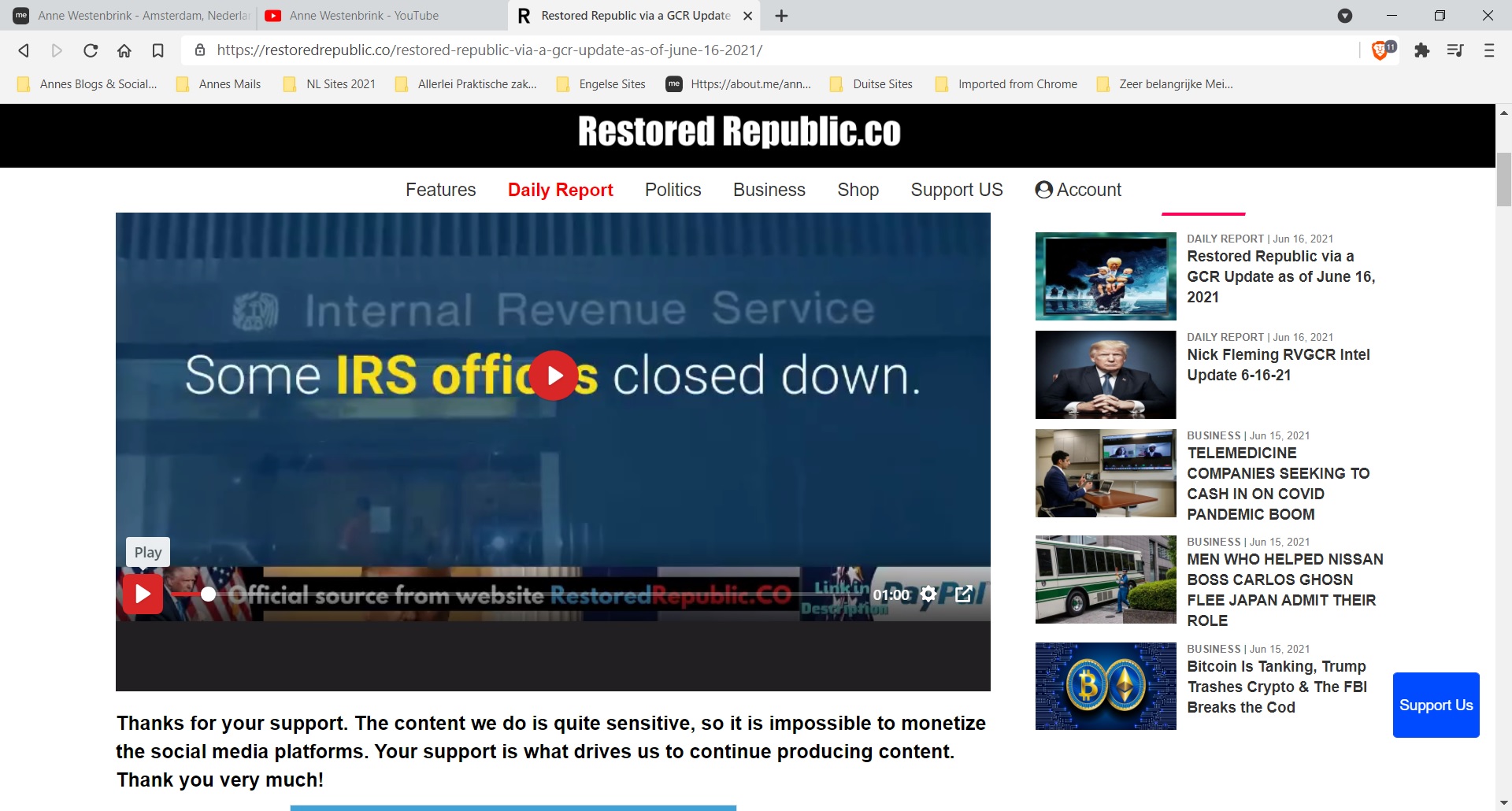1512x811 pixels.
Task: Open a new tab with the plus button
Action: pos(781,16)
